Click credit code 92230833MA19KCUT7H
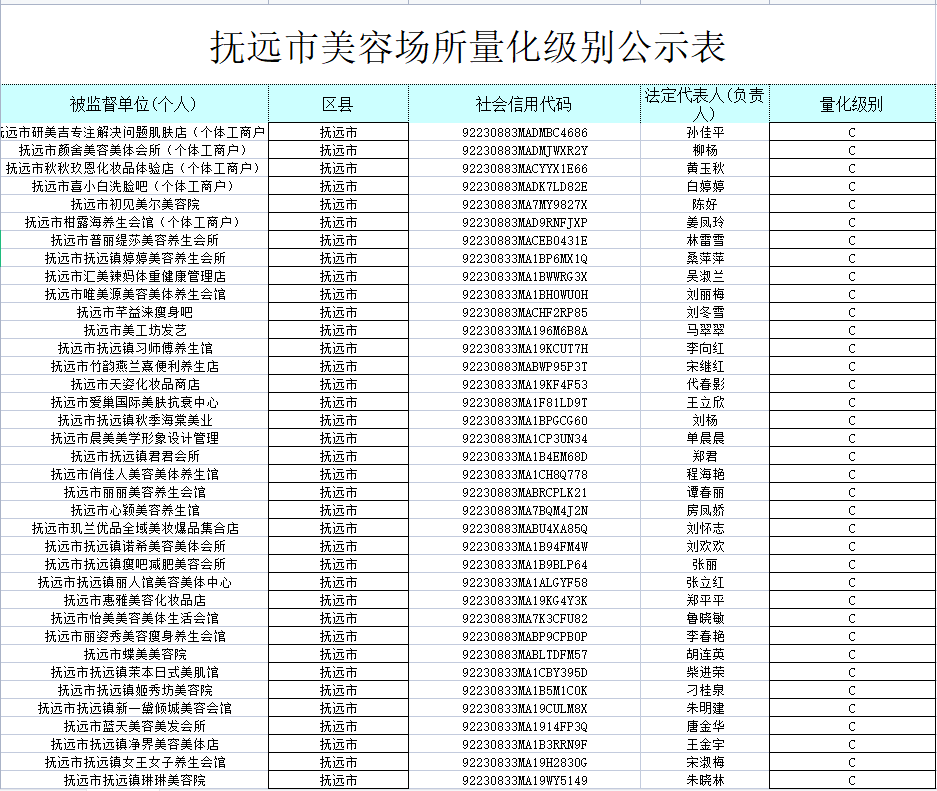Image resolution: width=937 pixels, height=791 pixels. (x=525, y=348)
